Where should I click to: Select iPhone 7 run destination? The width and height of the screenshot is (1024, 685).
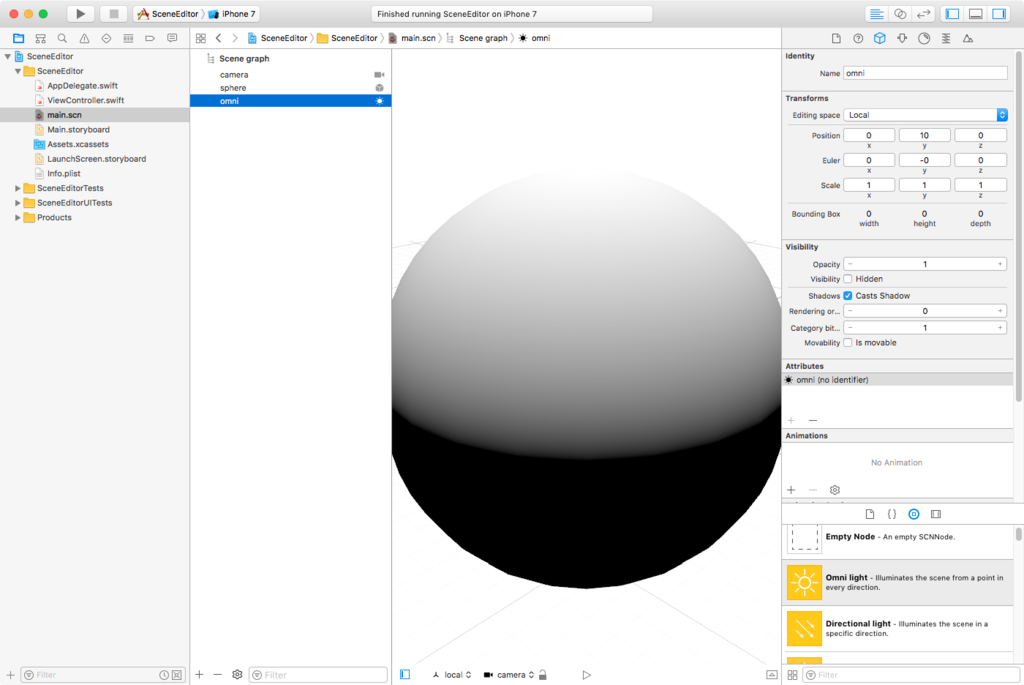point(232,14)
